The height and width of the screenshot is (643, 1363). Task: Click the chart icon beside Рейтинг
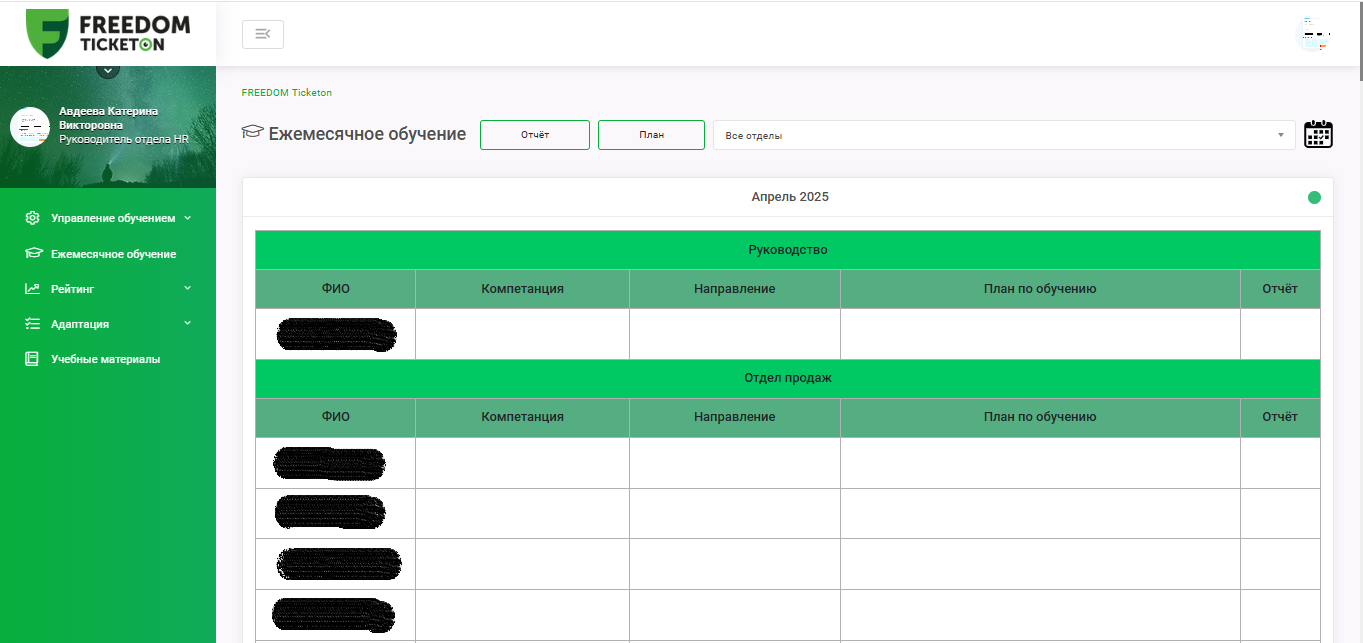point(32,289)
